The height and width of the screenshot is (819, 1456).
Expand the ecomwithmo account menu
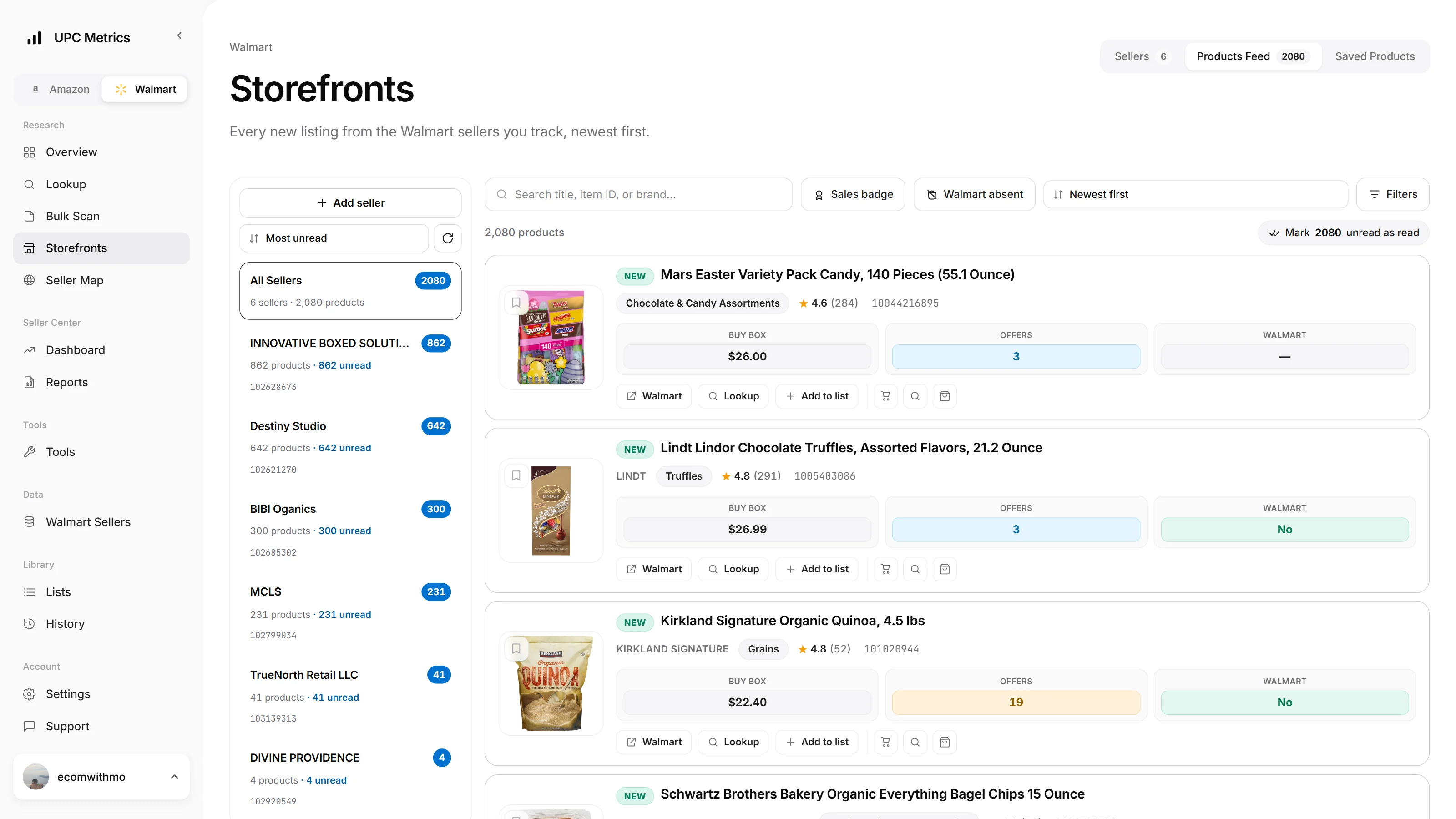coord(101,777)
